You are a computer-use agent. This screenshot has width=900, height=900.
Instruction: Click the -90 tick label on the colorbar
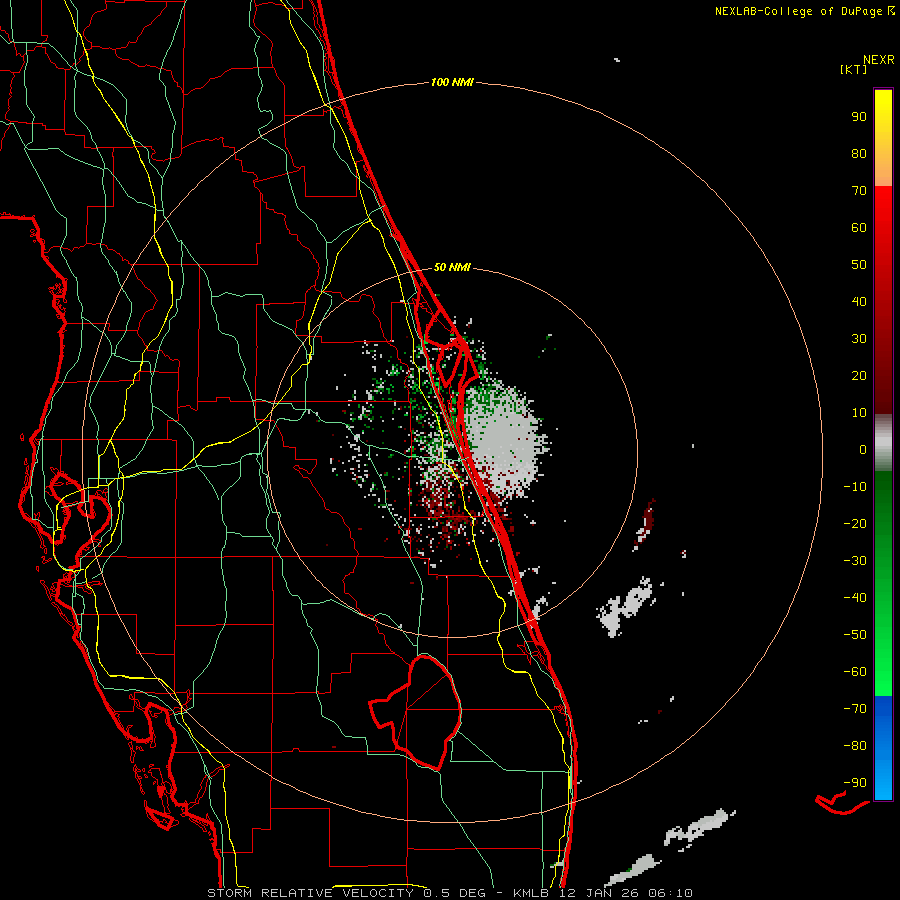click(x=855, y=783)
